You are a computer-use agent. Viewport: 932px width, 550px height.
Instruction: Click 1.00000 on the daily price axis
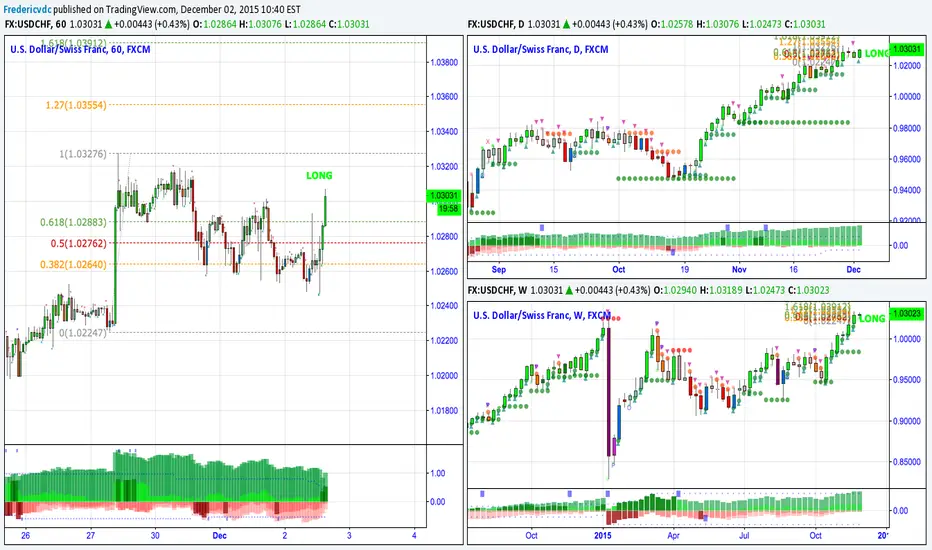tap(906, 96)
